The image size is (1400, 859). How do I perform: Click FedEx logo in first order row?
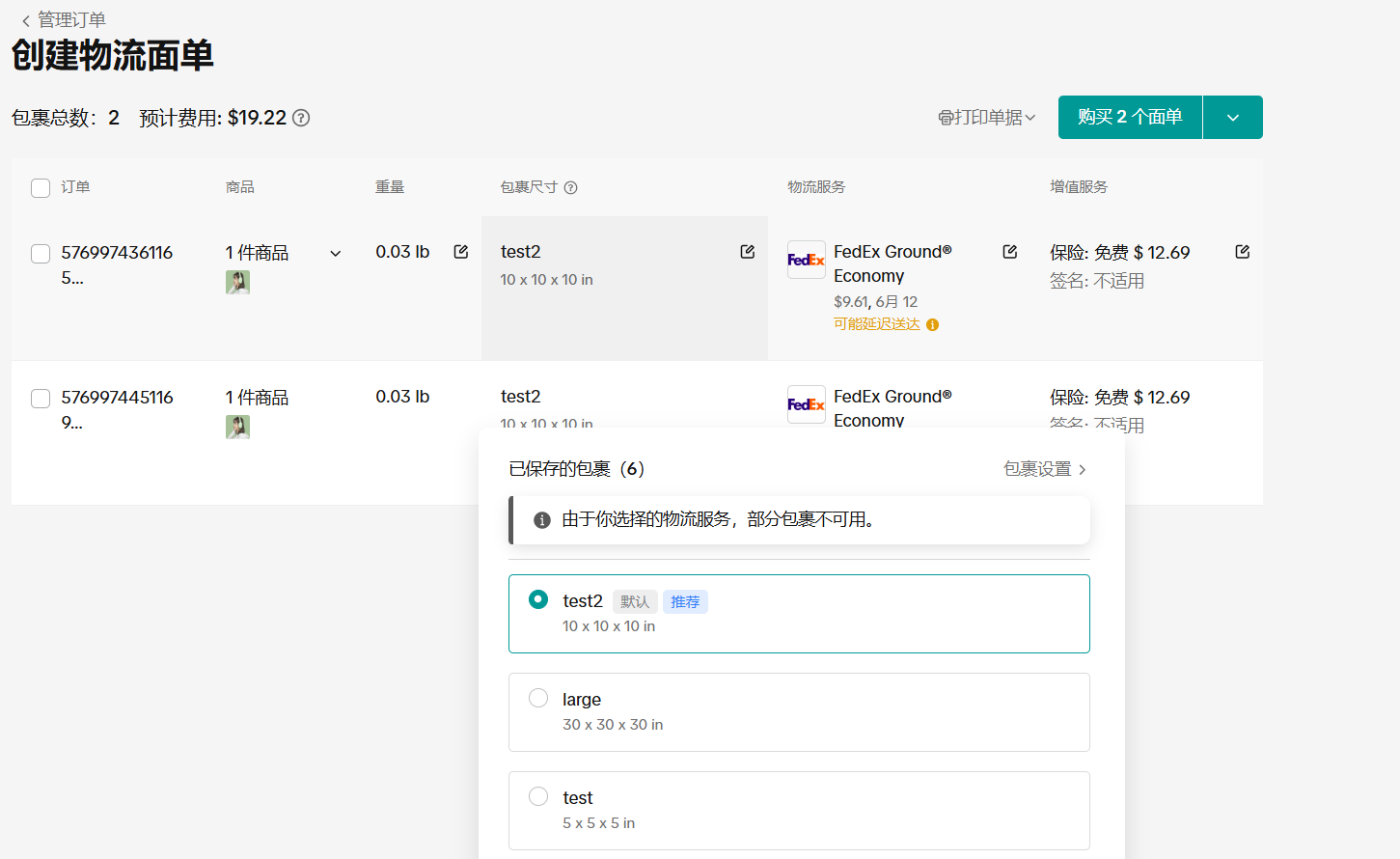(x=806, y=260)
